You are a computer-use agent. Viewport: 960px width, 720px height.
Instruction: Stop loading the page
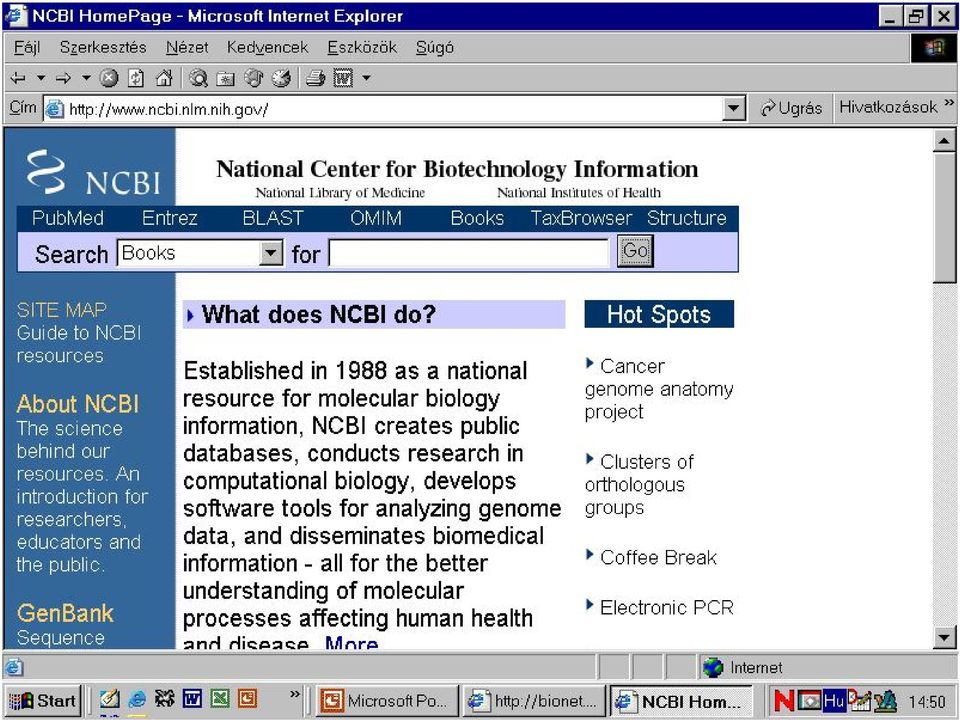(109, 78)
